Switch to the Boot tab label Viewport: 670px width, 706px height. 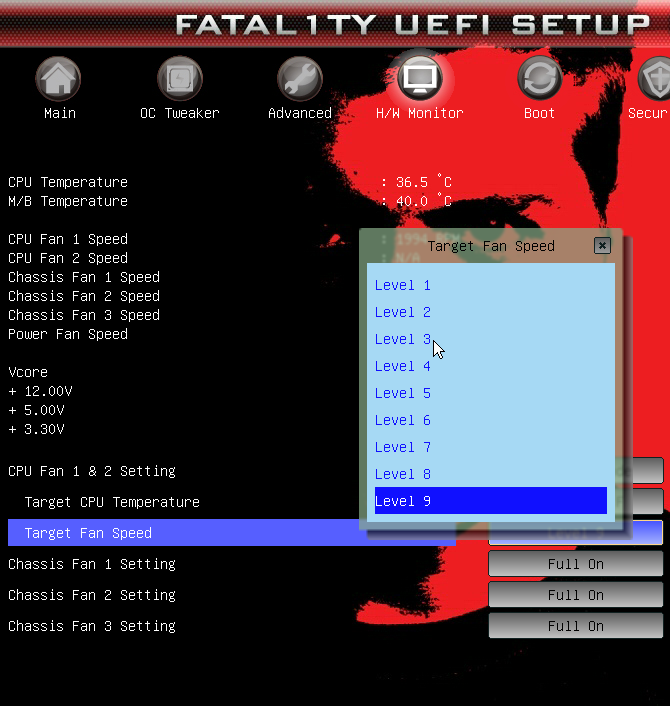coord(539,113)
